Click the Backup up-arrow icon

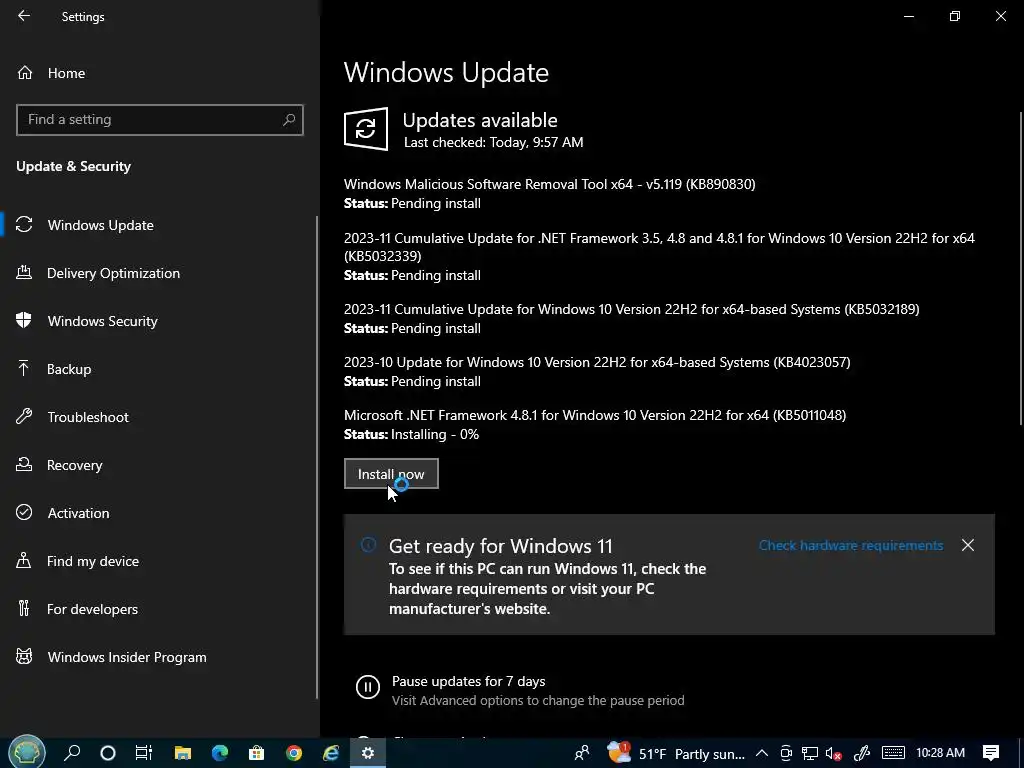coord(24,368)
